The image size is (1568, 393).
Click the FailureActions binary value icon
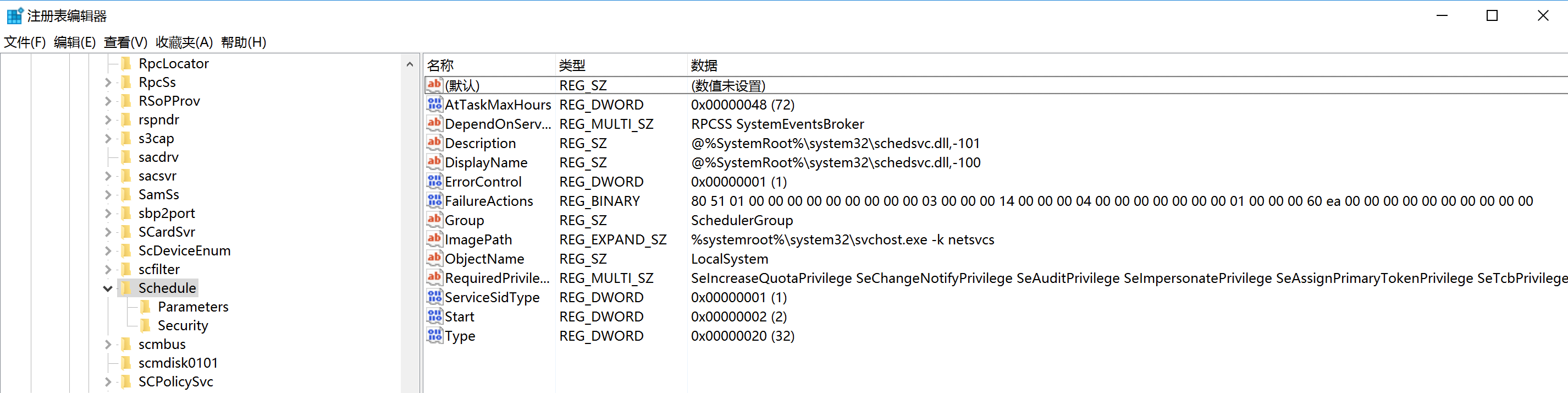click(x=434, y=201)
